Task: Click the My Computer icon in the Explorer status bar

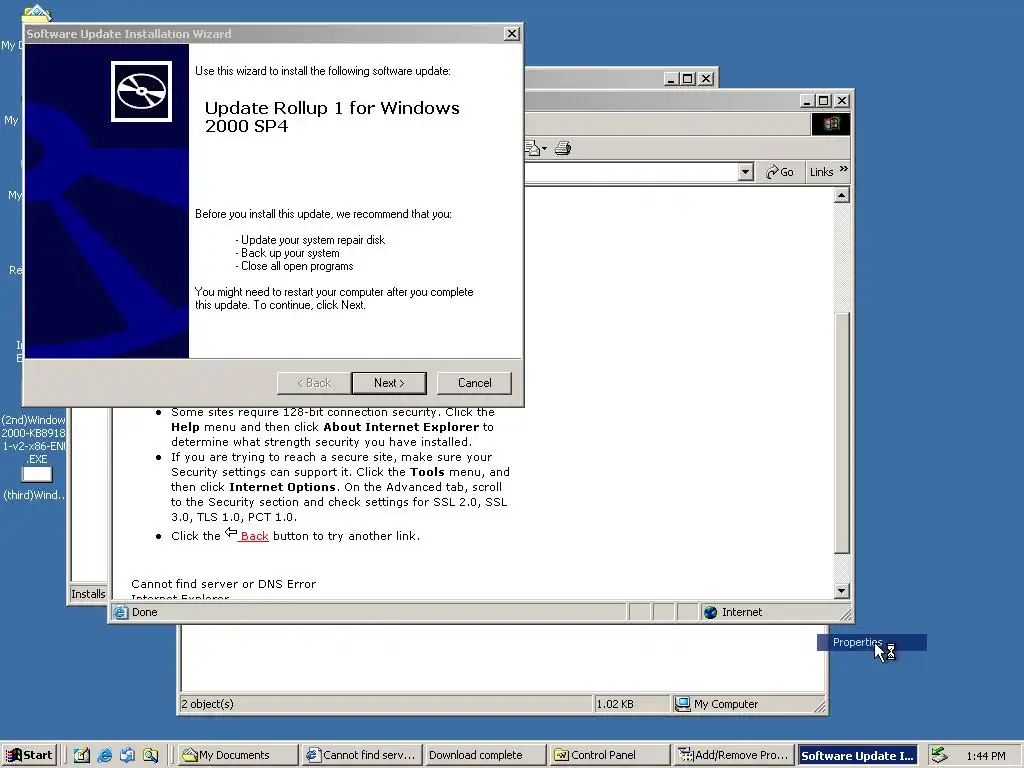Action: (682, 704)
